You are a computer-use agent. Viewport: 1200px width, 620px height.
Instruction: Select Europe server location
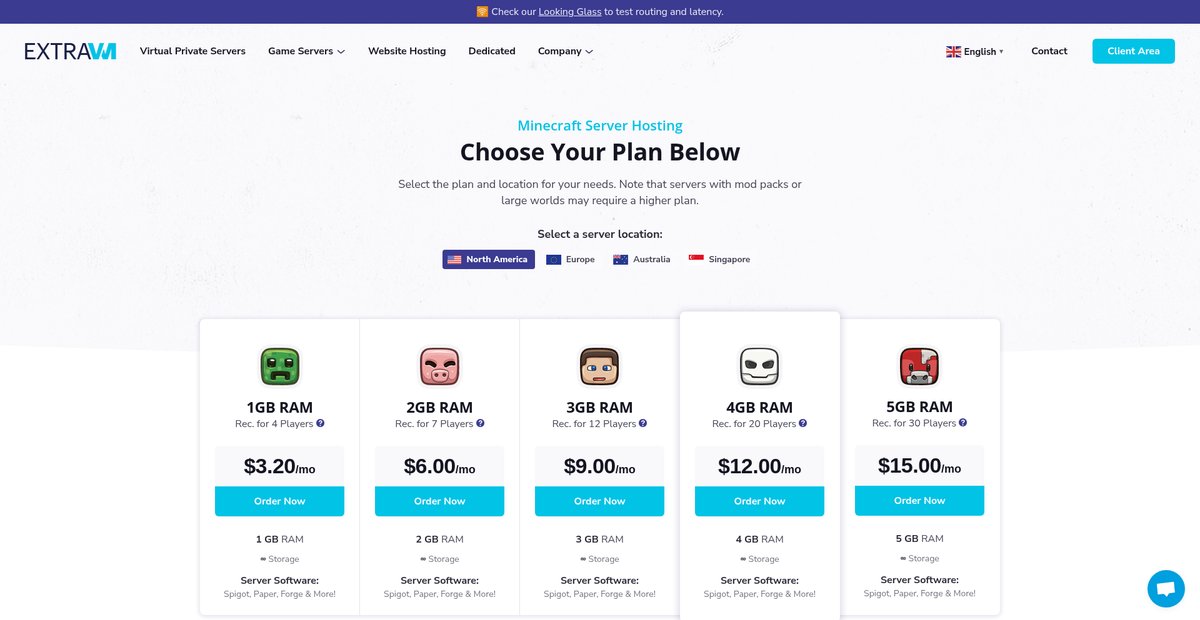(x=570, y=259)
